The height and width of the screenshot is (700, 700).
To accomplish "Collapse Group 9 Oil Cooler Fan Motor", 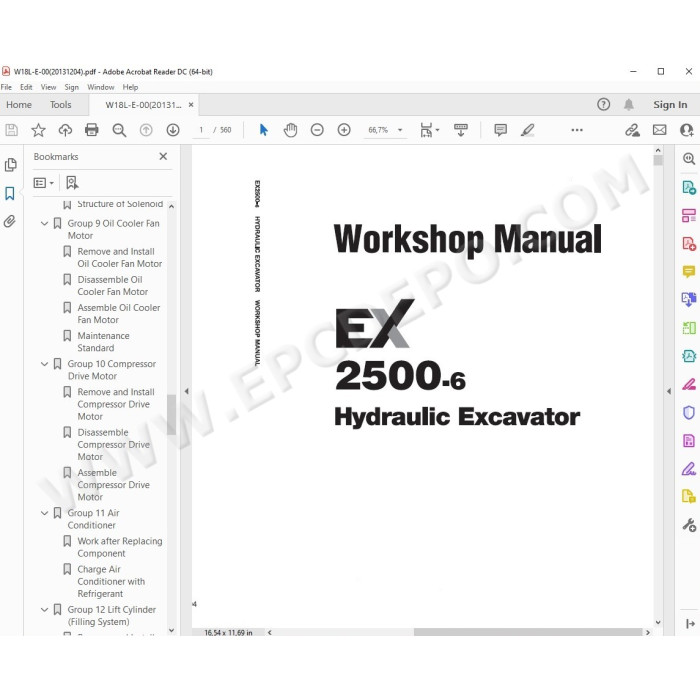I will click(x=44, y=223).
